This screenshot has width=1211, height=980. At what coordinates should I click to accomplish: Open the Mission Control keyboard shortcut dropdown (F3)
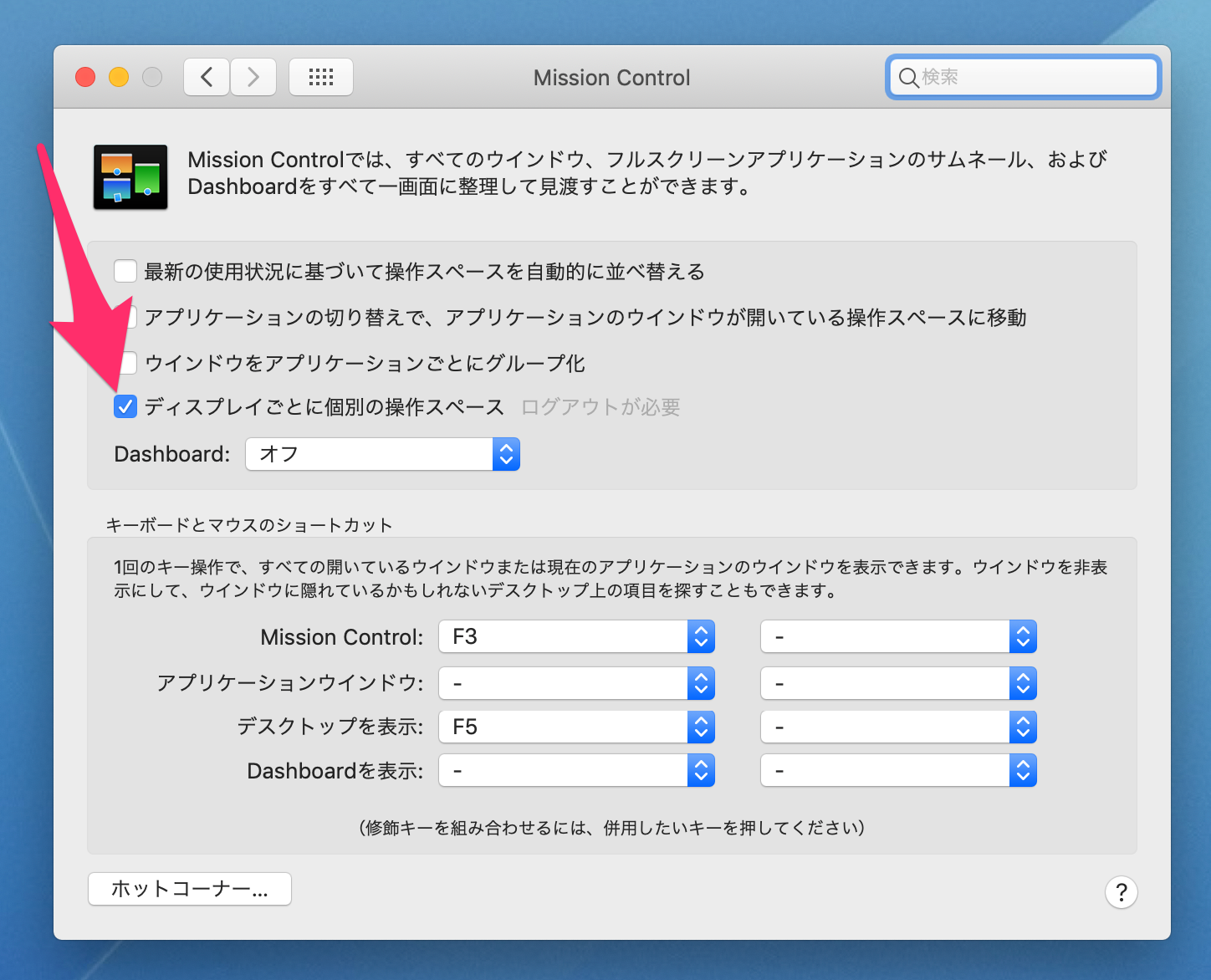click(x=576, y=637)
